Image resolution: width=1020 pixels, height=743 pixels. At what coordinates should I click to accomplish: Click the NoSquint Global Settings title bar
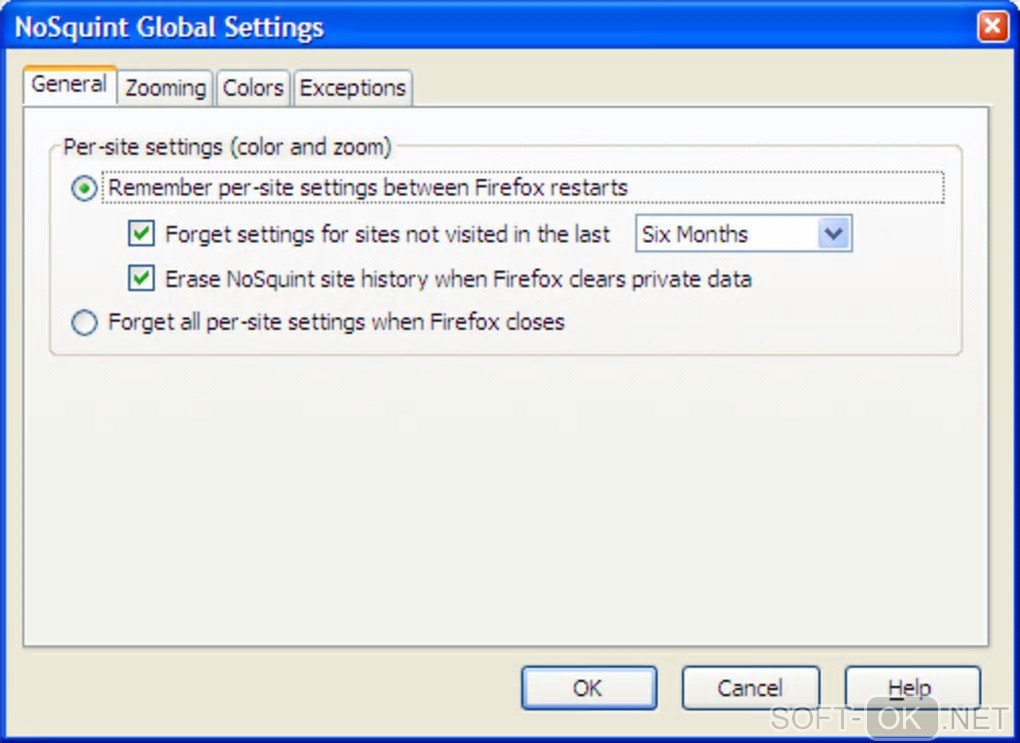(x=400, y=26)
